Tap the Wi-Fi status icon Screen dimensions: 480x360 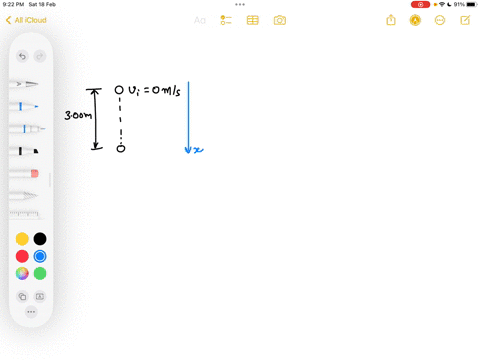442,4
